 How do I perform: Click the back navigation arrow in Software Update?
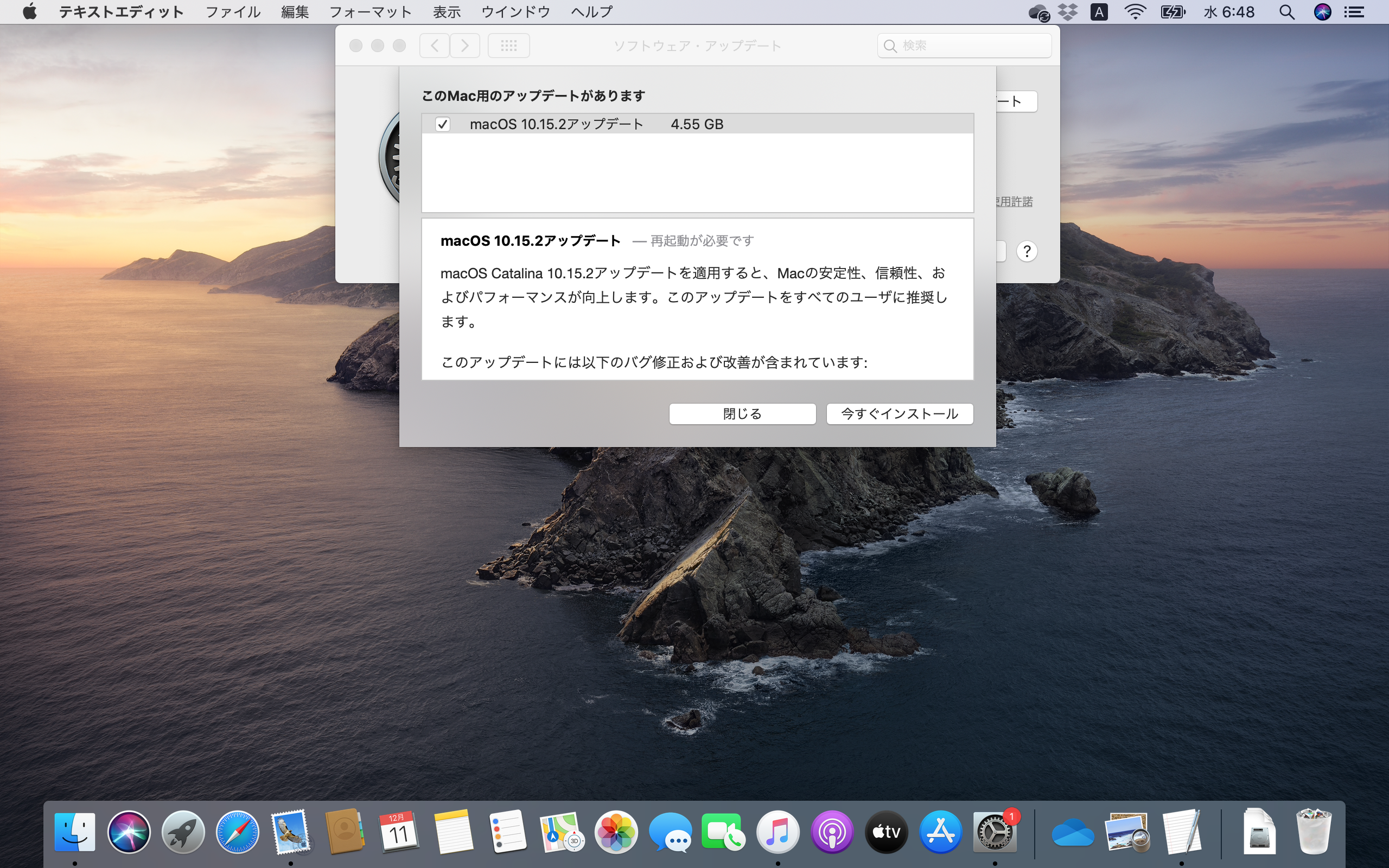tap(435, 46)
